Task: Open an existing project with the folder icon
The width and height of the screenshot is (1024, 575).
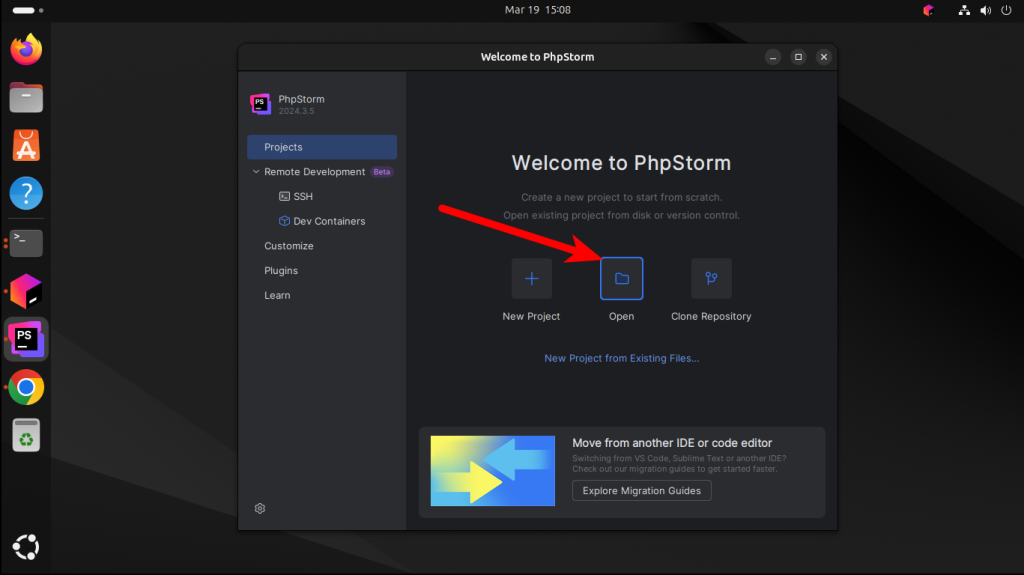Action: click(621, 279)
